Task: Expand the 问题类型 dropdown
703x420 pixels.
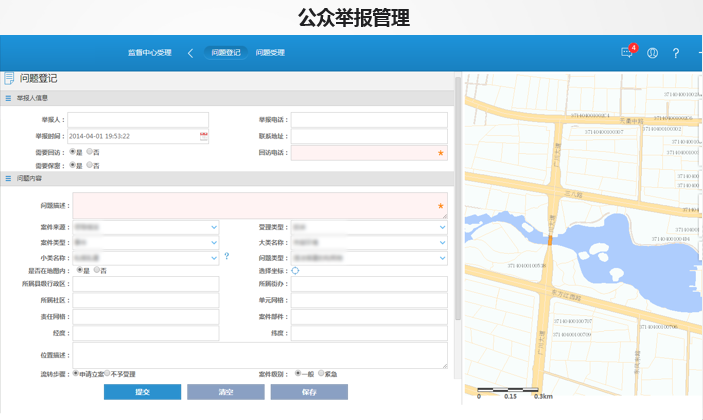Action: [442, 258]
